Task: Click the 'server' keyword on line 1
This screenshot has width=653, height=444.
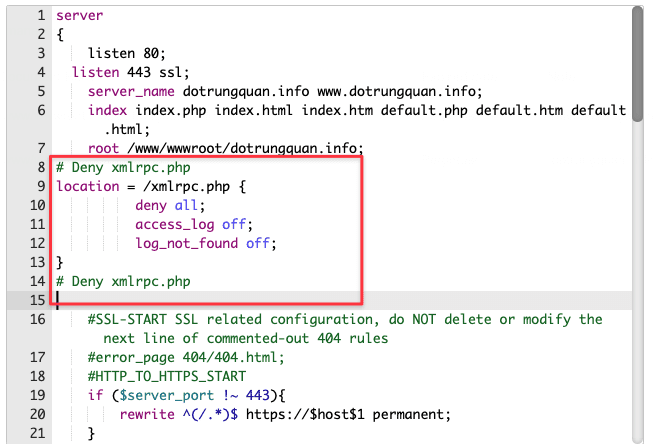Action: [x=80, y=16]
